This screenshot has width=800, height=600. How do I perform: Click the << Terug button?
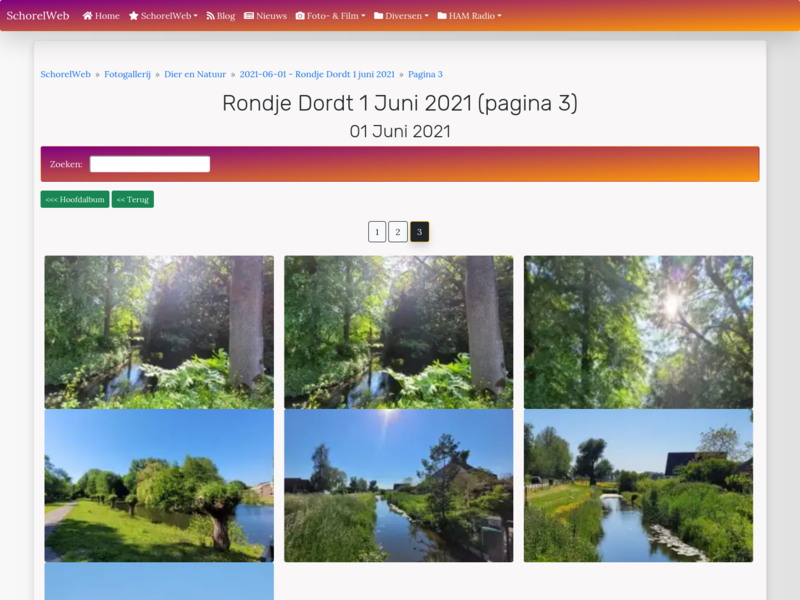pos(133,199)
